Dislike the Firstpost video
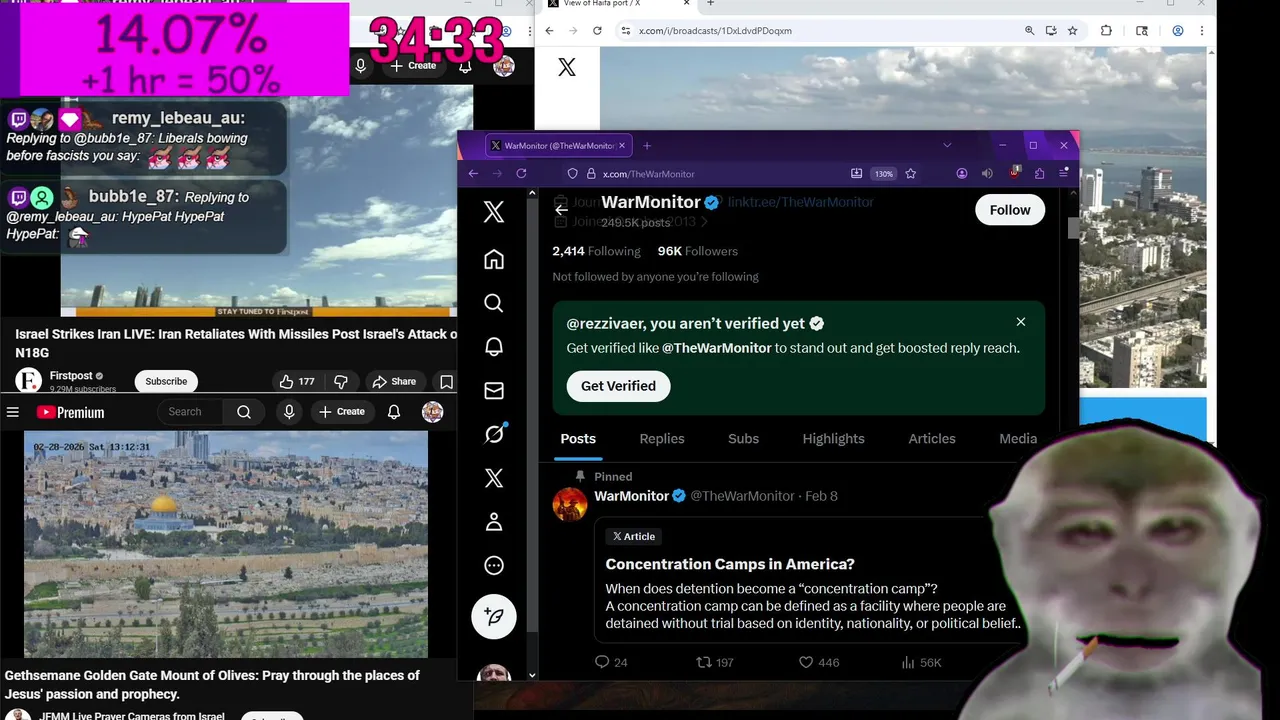The image size is (1280, 720). click(x=340, y=381)
